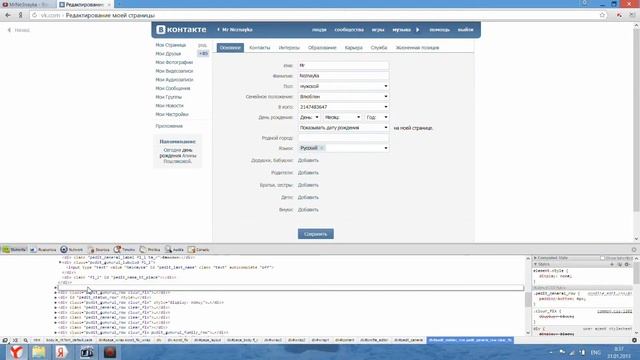Click the выйти link in the header
The width and height of the screenshot is (640, 360).
(x=465, y=30)
